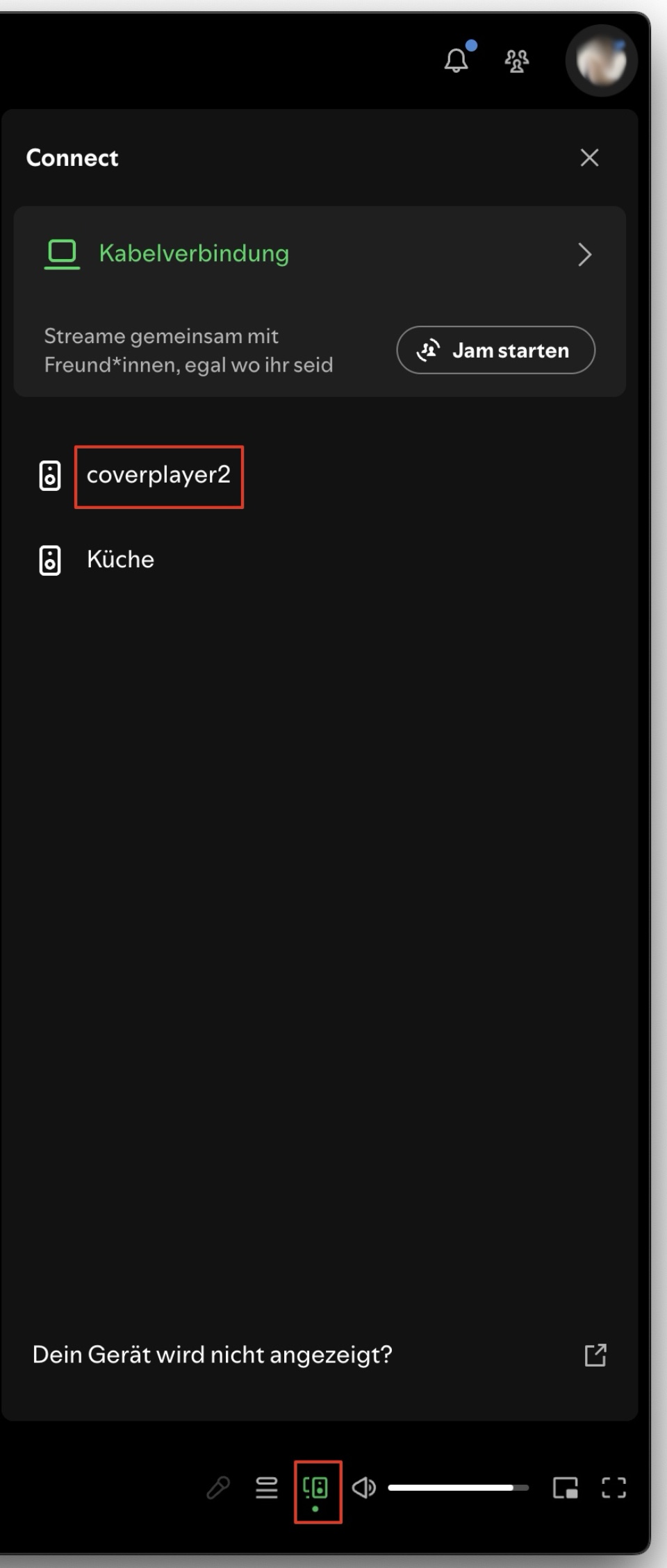Image resolution: width=667 pixels, height=1568 pixels.
Task: Switch playback to Küche
Action: coord(120,560)
